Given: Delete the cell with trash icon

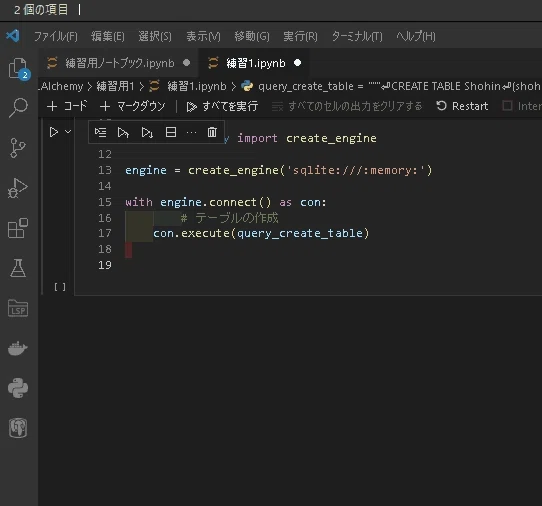Looking at the screenshot, I should 212,132.
